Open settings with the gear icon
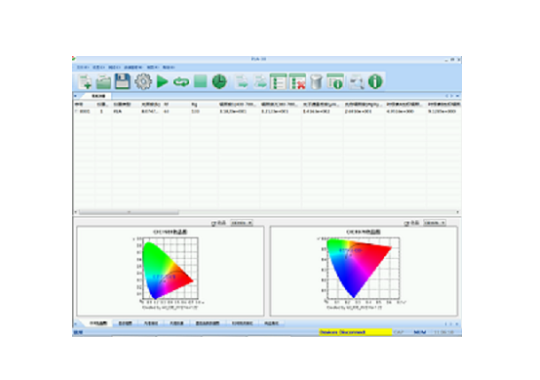The width and height of the screenshot is (540, 380). [x=143, y=82]
